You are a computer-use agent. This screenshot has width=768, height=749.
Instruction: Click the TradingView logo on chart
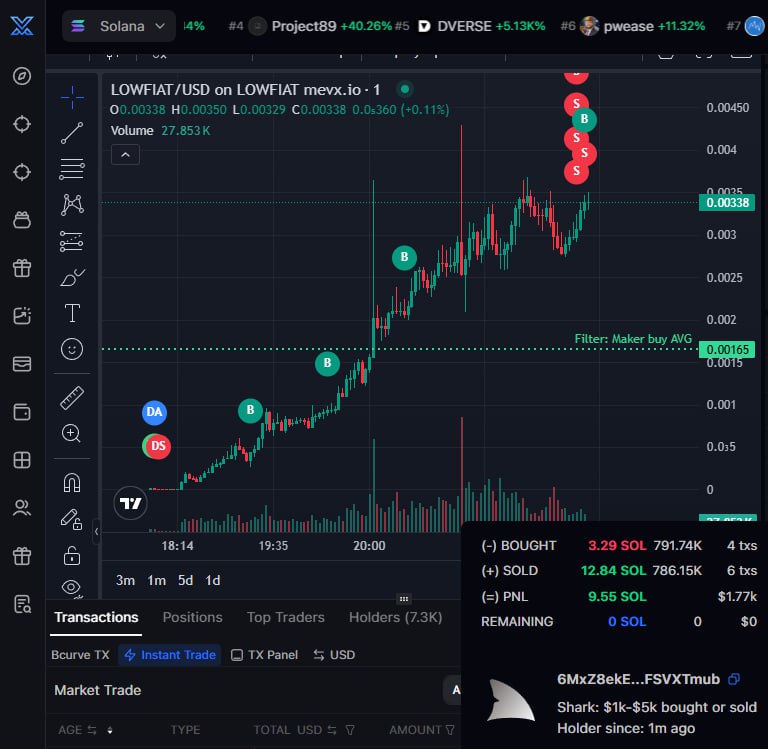(x=130, y=503)
